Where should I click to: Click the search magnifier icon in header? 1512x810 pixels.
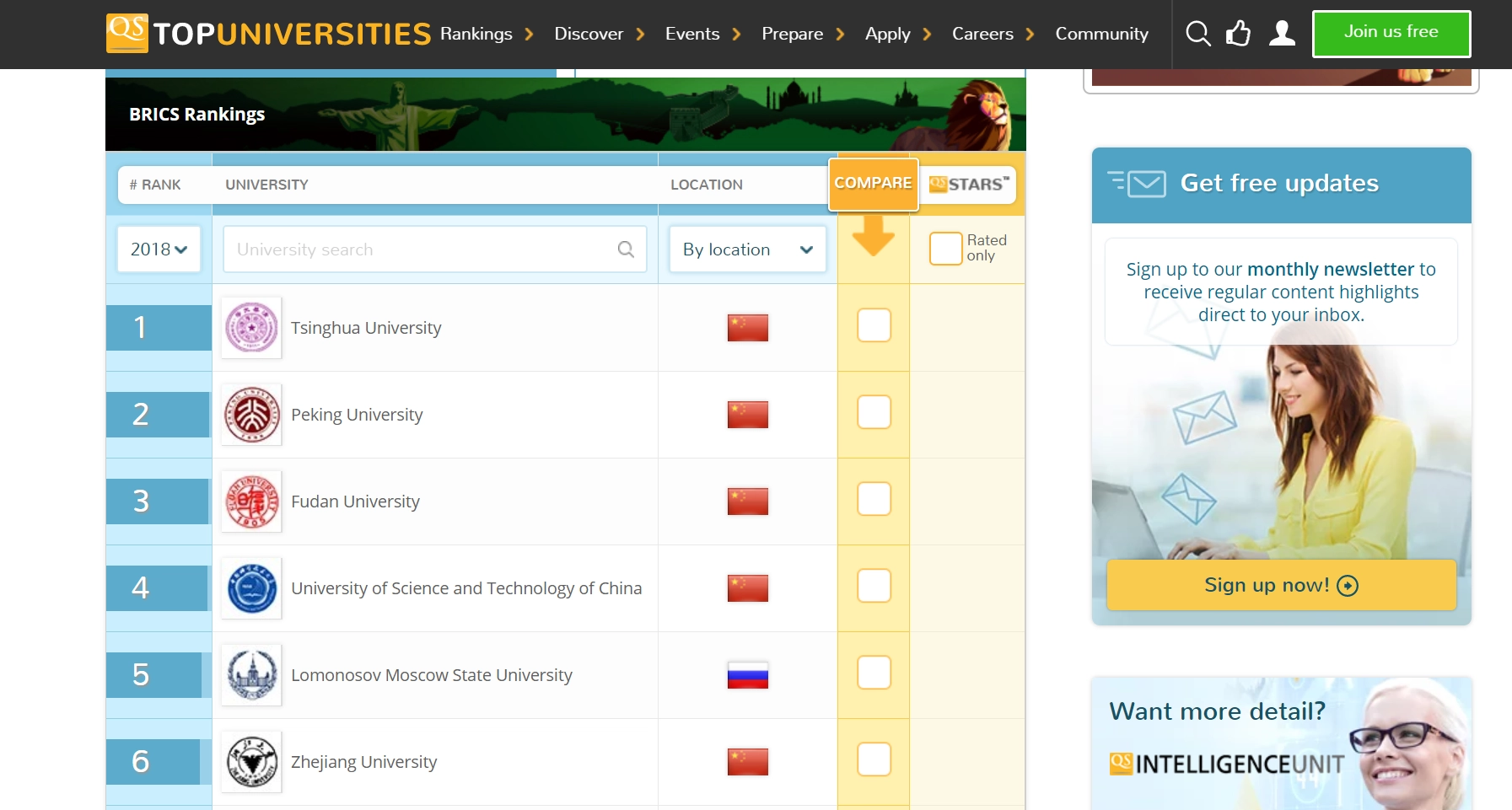pos(1197,34)
